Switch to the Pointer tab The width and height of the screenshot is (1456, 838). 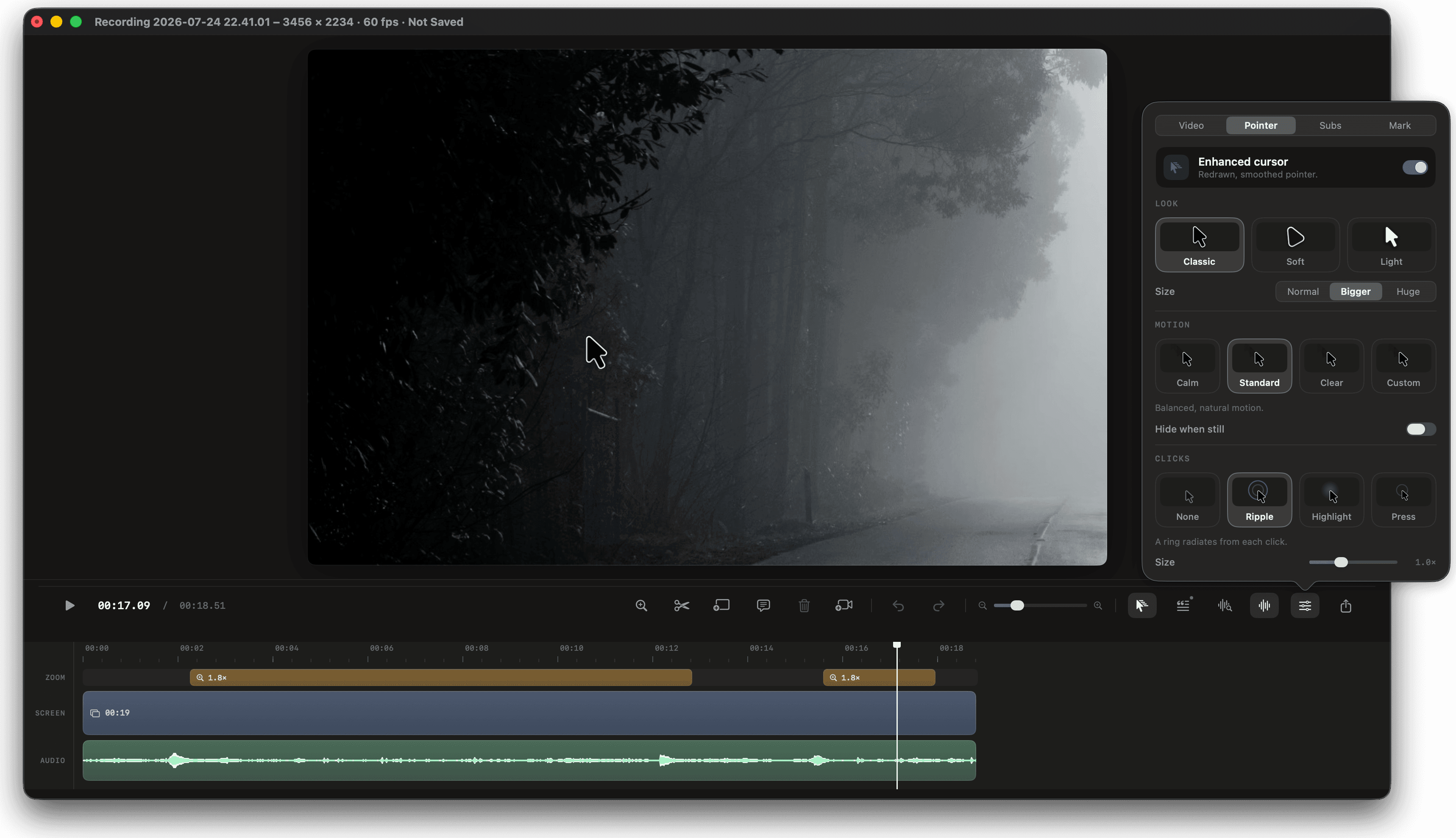(1260, 125)
